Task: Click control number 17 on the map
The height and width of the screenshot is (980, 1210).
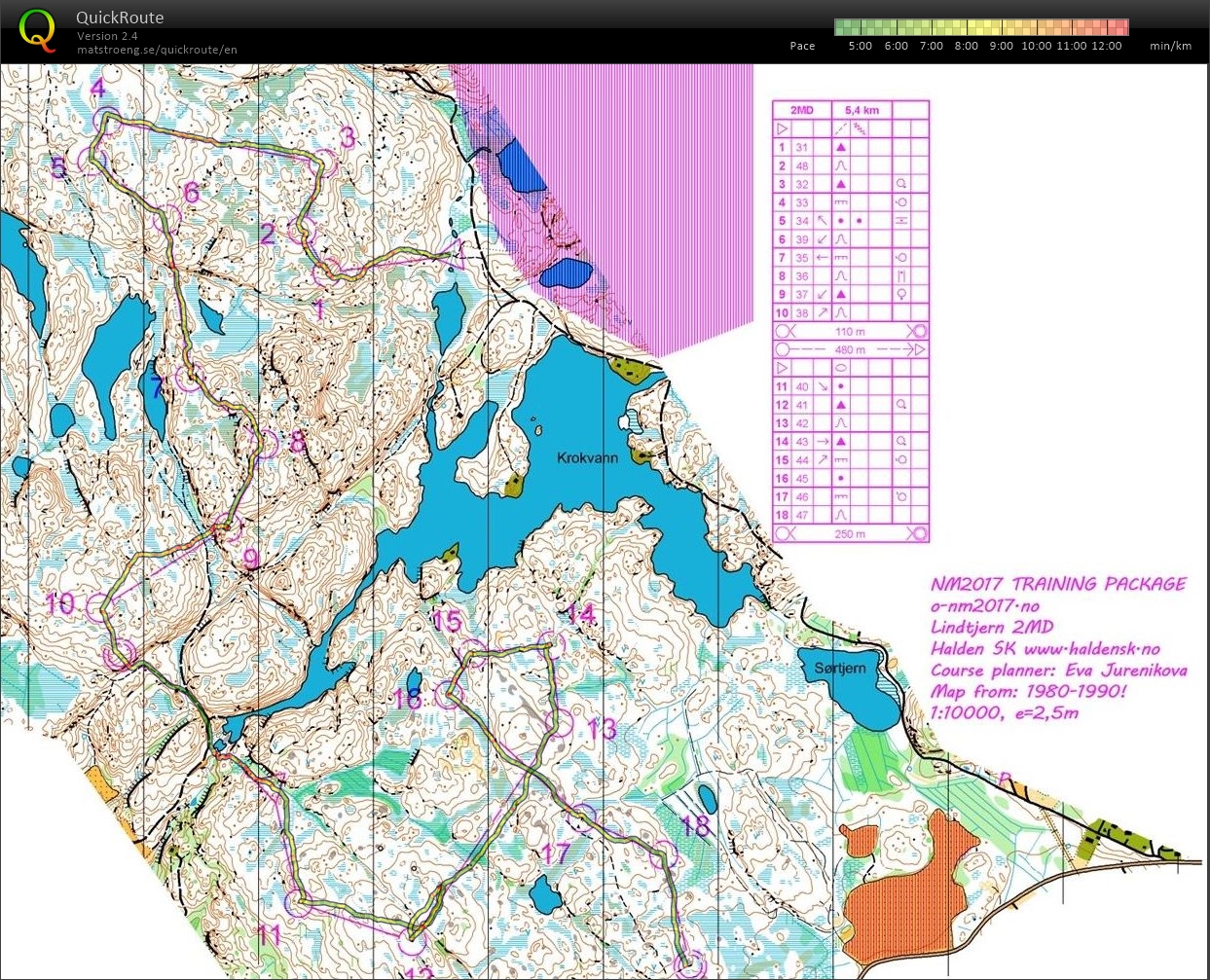Action: pos(556,854)
